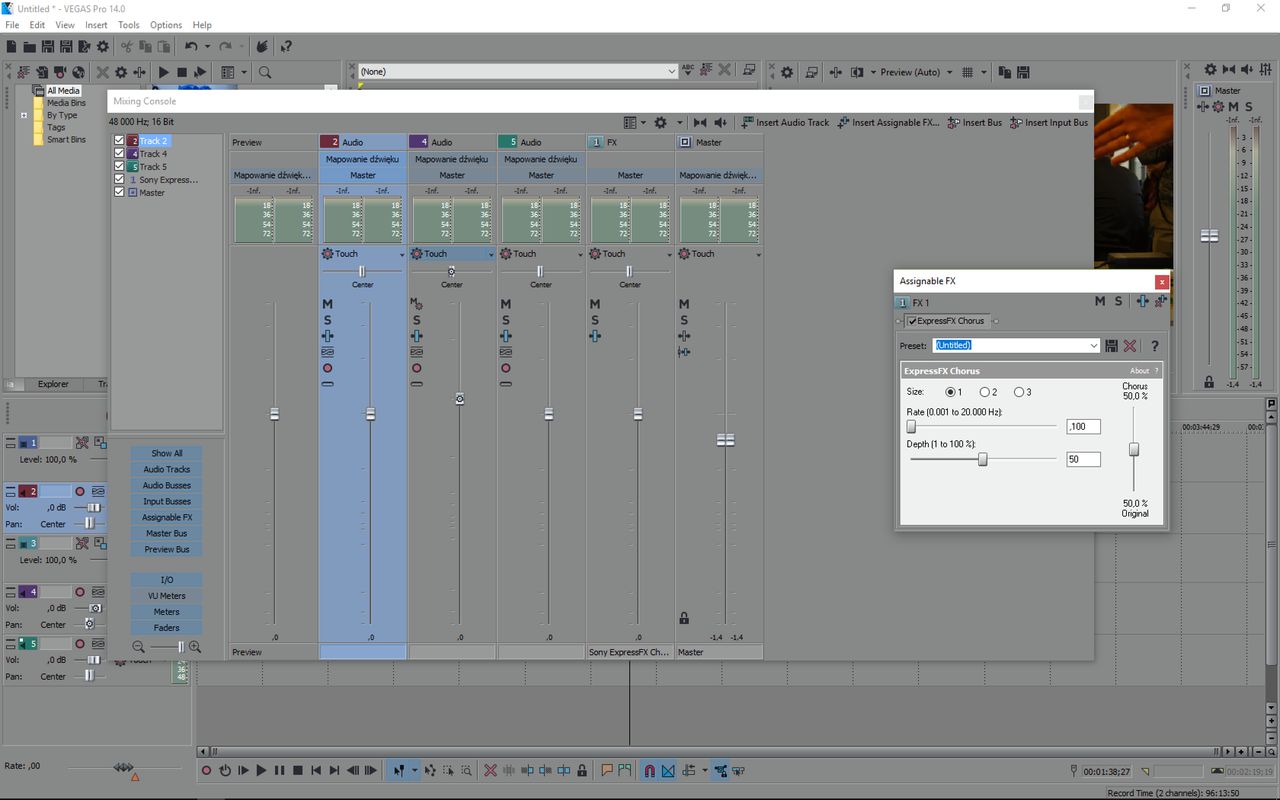Viewport: 1280px width, 800px height.
Task: Open the File menu
Action: click(12, 25)
